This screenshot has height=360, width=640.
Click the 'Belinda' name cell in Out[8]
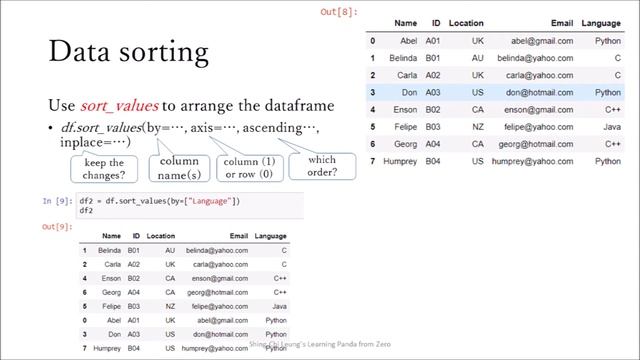[x=403, y=58]
